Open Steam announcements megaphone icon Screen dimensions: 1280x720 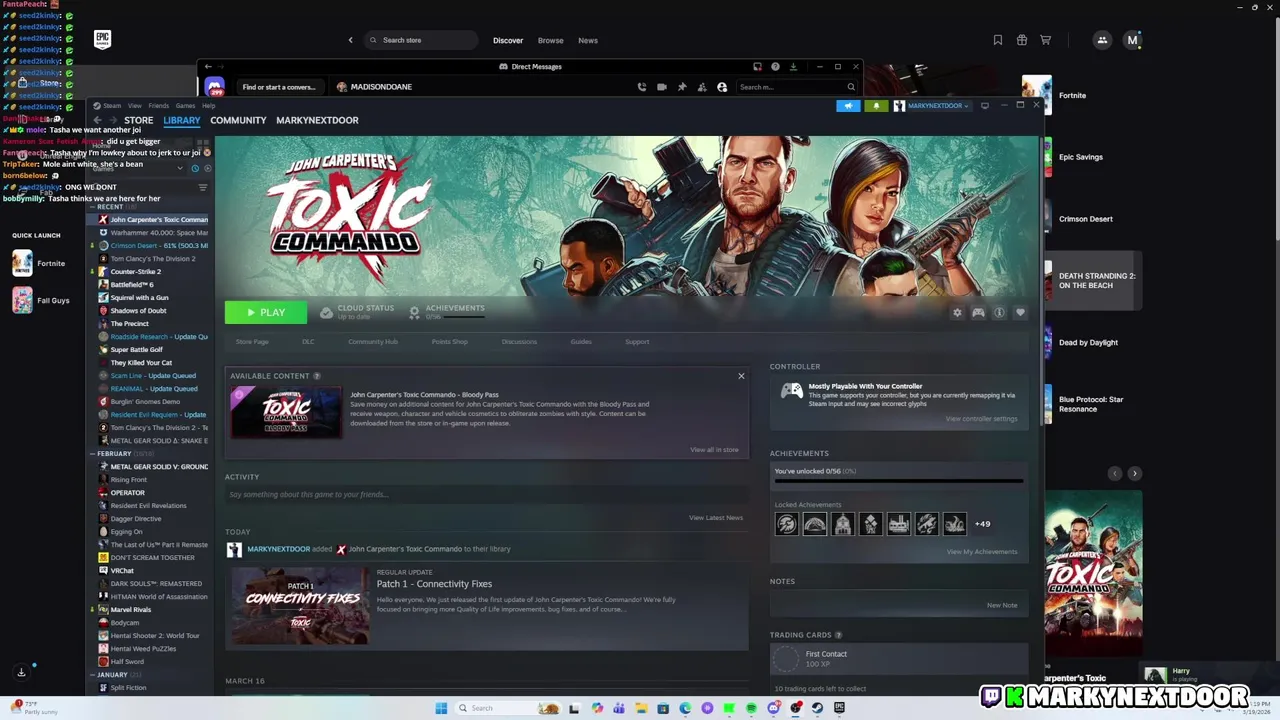(x=848, y=106)
